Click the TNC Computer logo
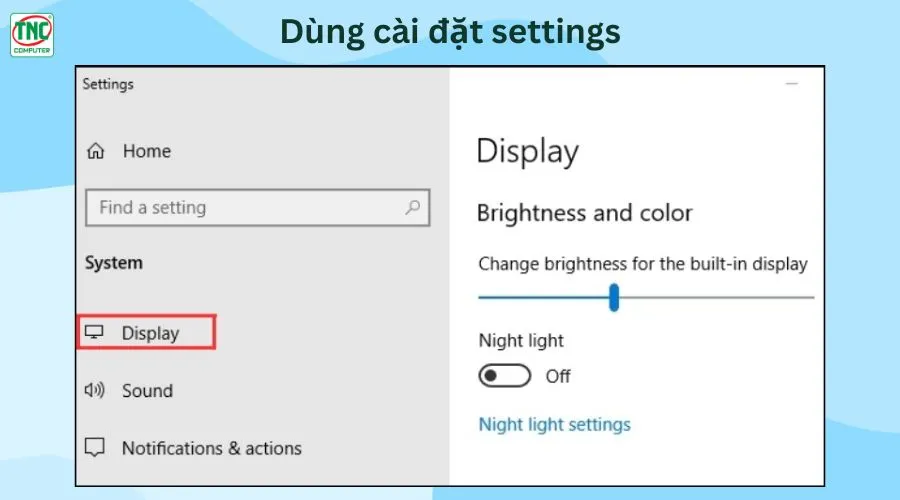Image resolution: width=900 pixels, height=500 pixels. coord(32,35)
